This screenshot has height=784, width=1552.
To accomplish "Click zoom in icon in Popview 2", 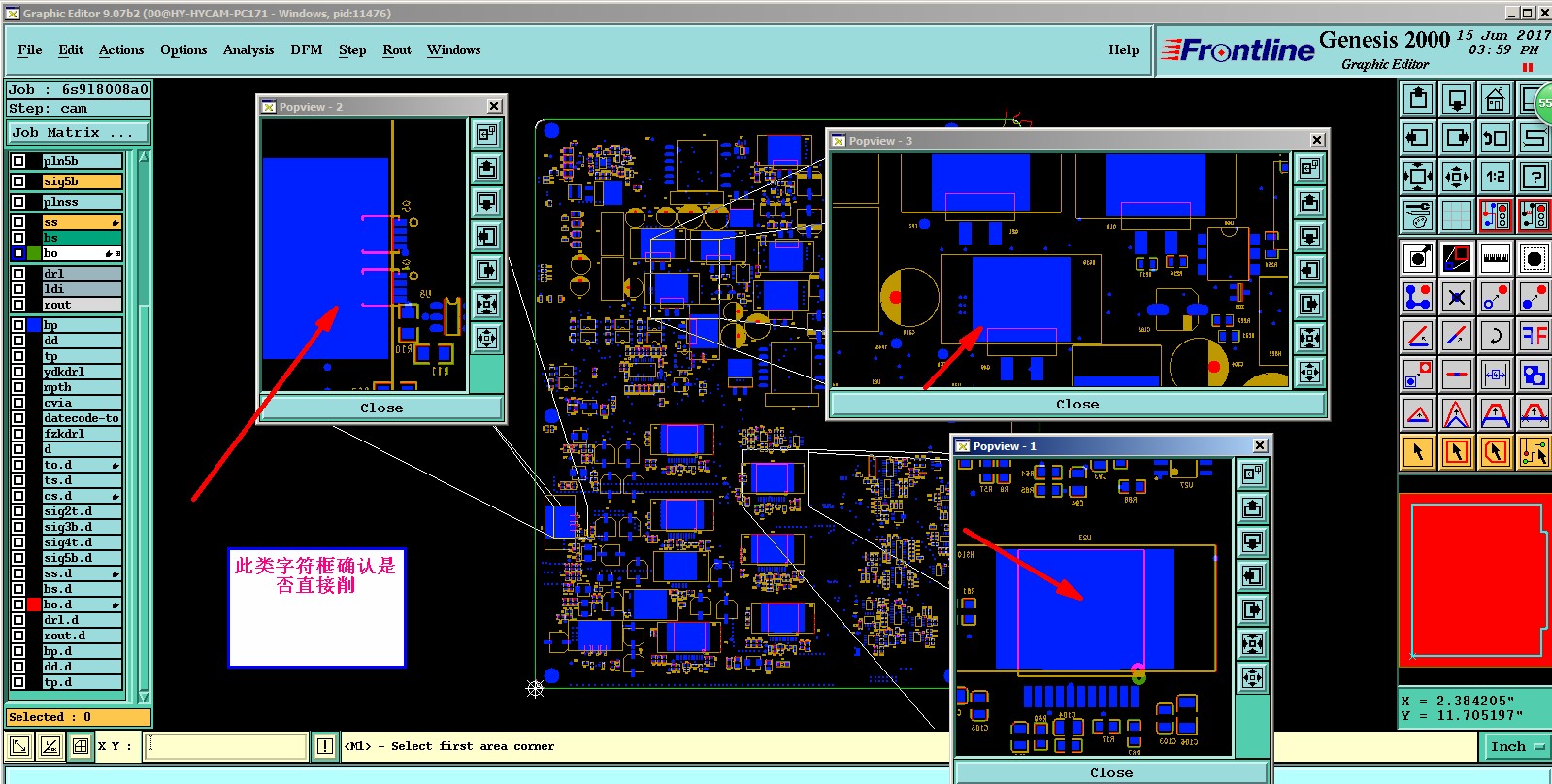I will click(x=487, y=304).
